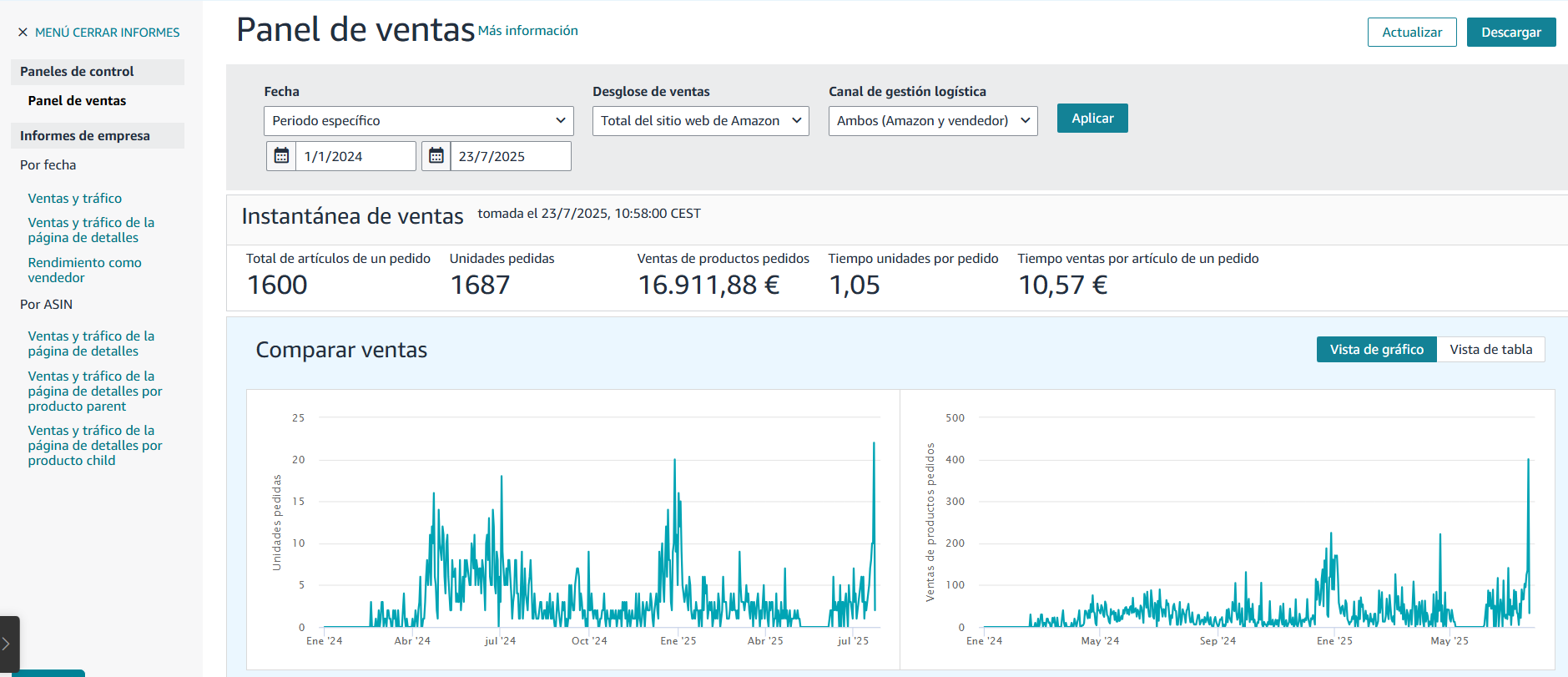
Task: Click the X icon to close reports menu
Action: (23, 33)
